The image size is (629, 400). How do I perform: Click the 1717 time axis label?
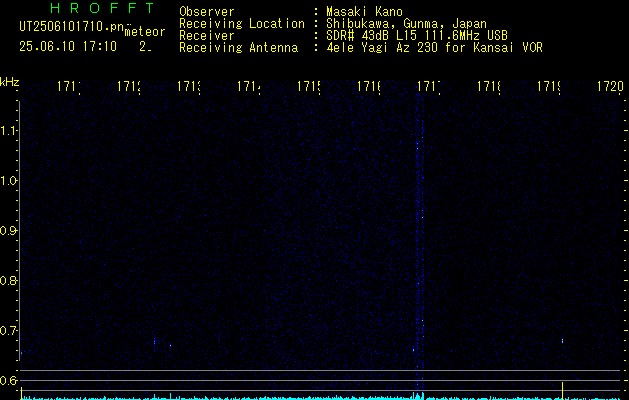click(428, 86)
